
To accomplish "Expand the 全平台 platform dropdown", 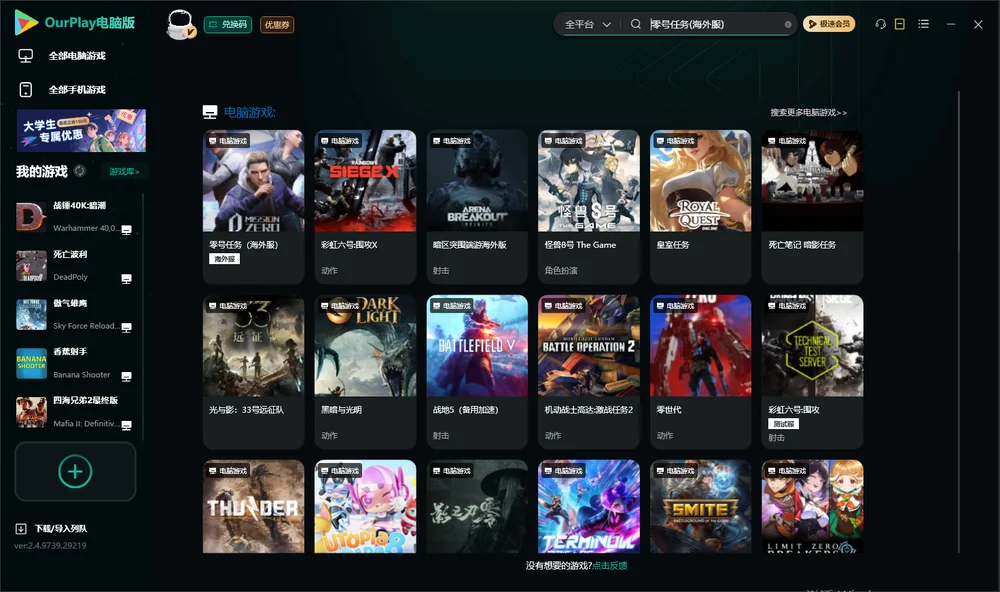I will coord(587,24).
